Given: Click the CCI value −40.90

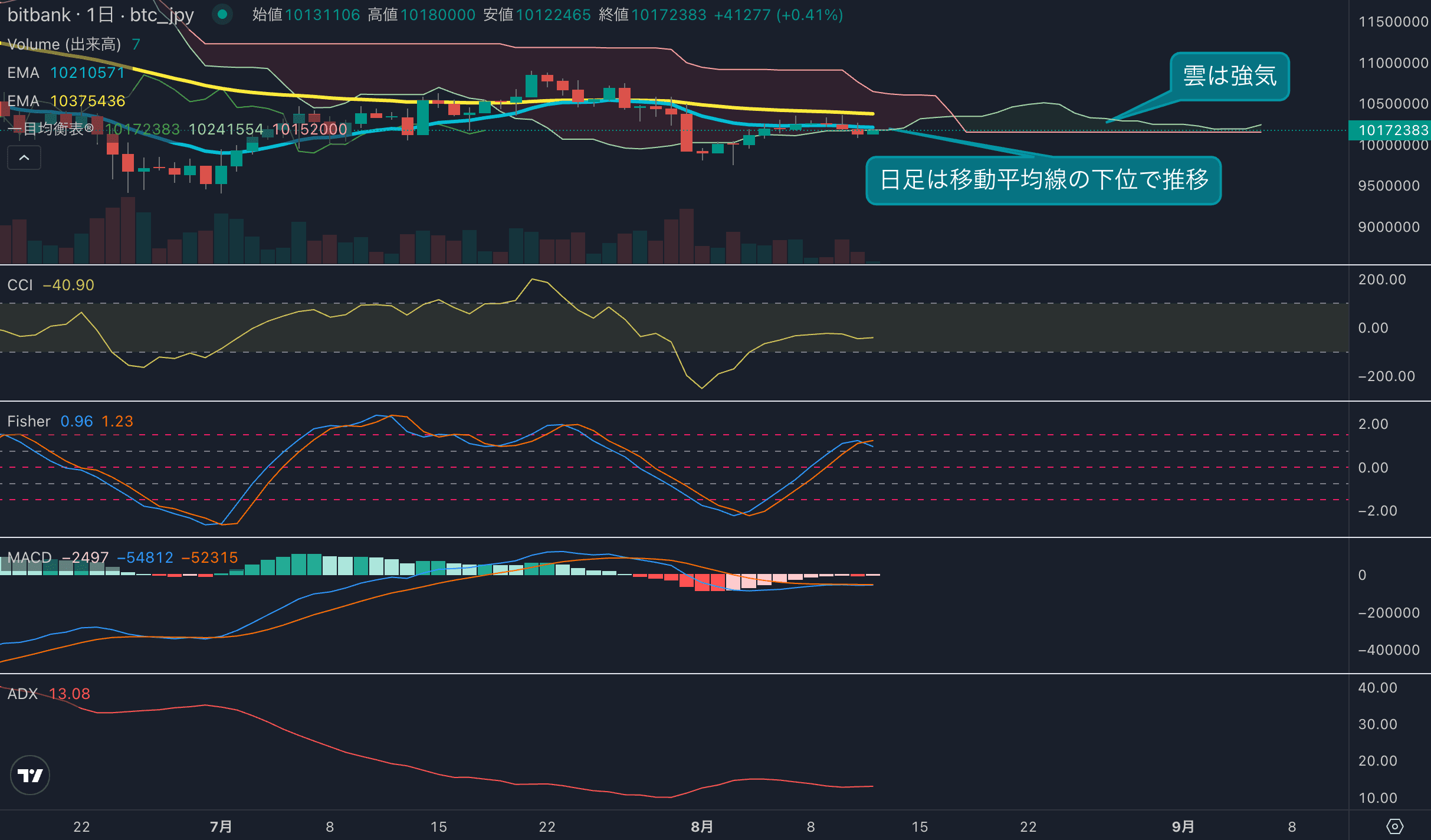Looking at the screenshot, I should (68, 285).
